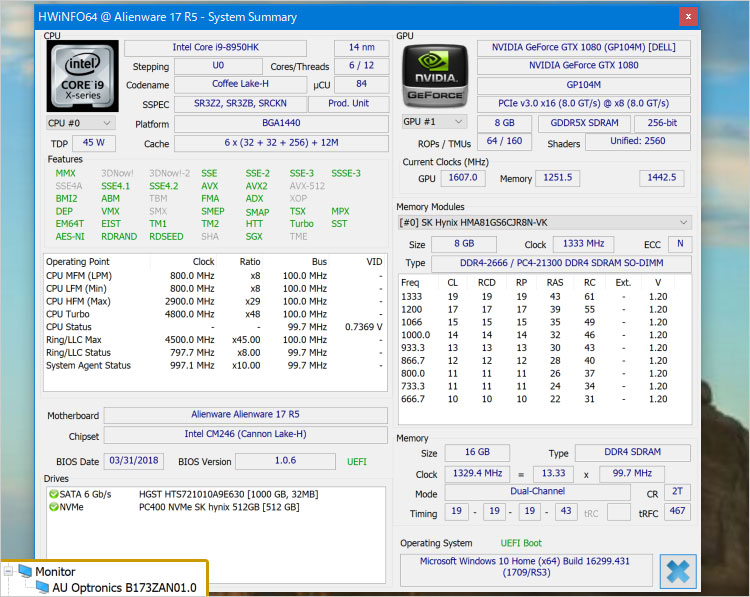Click the Coffee Lake-H codename field
This screenshot has height=597, width=750.
point(240,84)
